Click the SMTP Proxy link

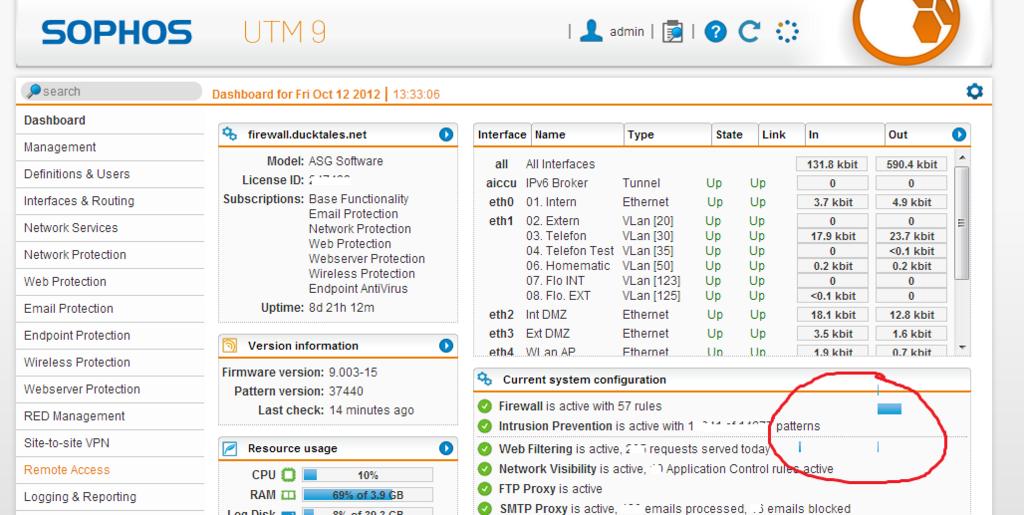click(x=532, y=508)
